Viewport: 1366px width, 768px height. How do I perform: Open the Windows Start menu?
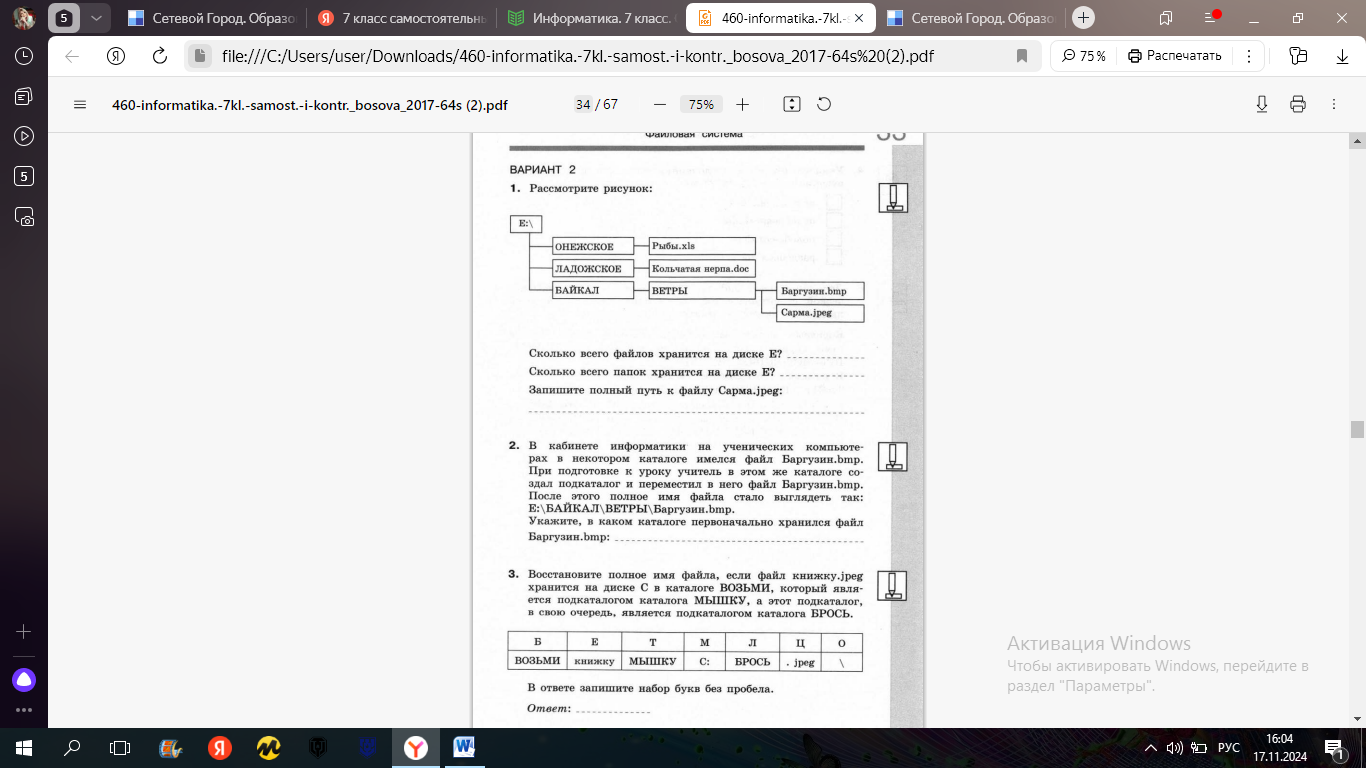pos(24,747)
